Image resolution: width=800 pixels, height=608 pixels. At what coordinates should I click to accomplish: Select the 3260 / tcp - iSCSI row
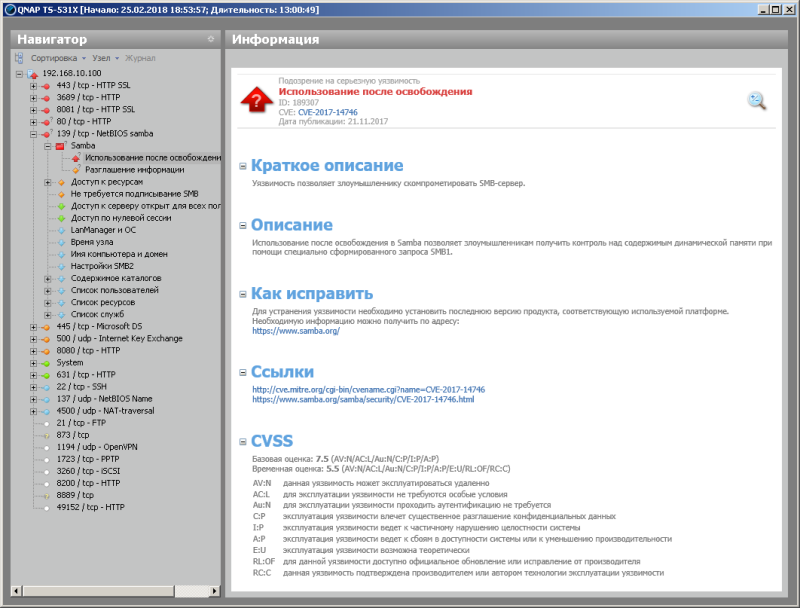click(x=88, y=471)
